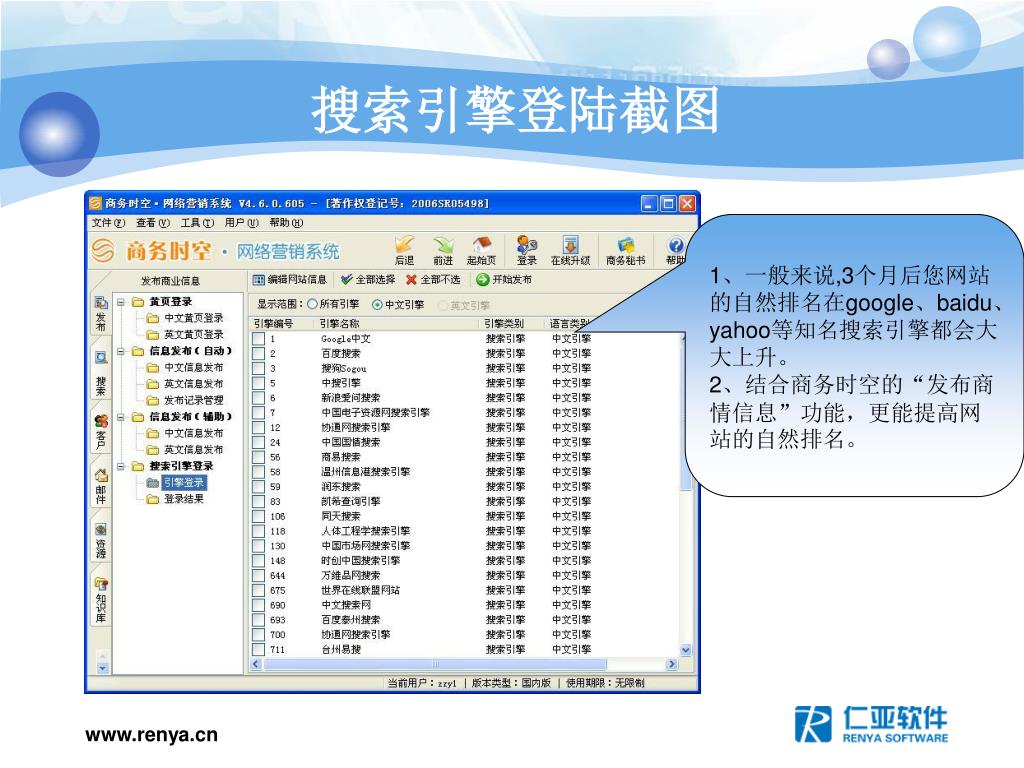Check the box for 中国国情搜索 row

259,442
